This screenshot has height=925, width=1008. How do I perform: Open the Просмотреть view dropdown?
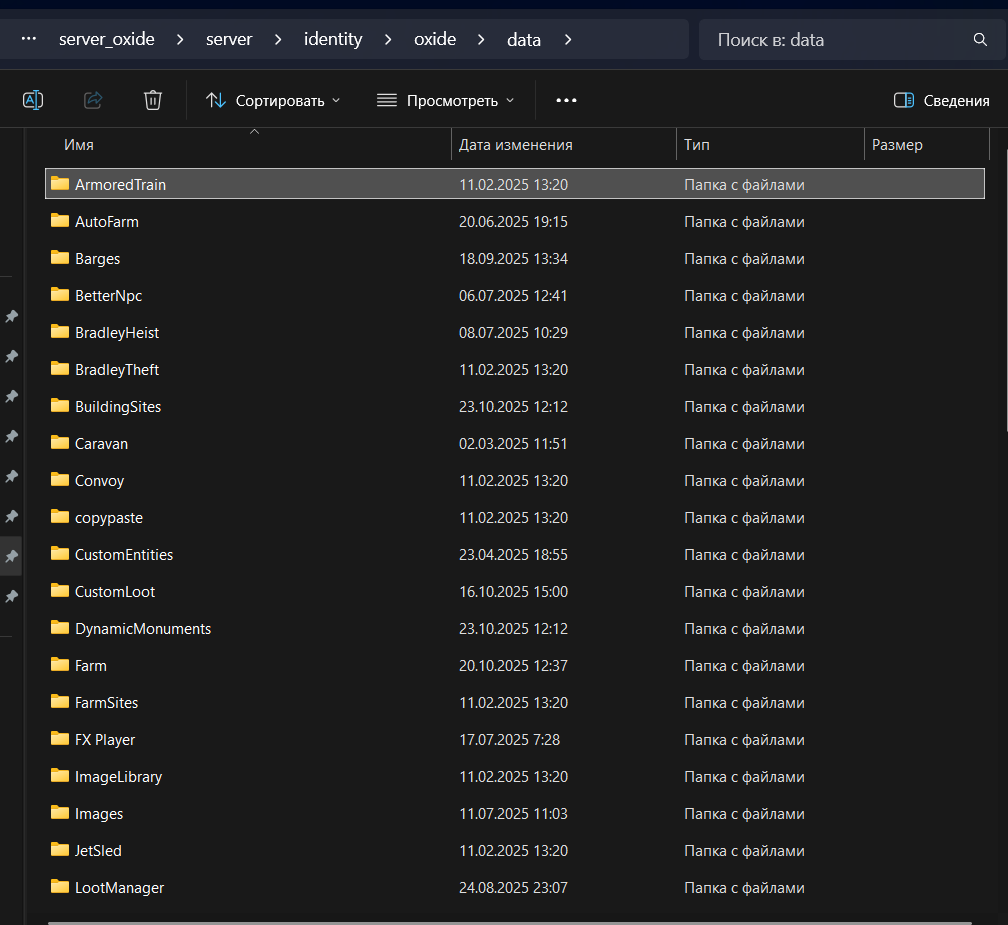[x=446, y=100]
